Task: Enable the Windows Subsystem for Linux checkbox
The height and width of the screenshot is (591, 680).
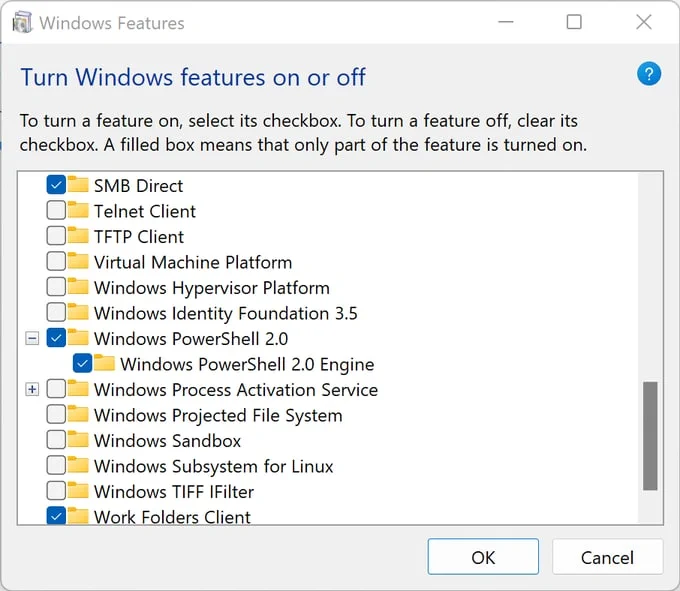Action: 56,465
